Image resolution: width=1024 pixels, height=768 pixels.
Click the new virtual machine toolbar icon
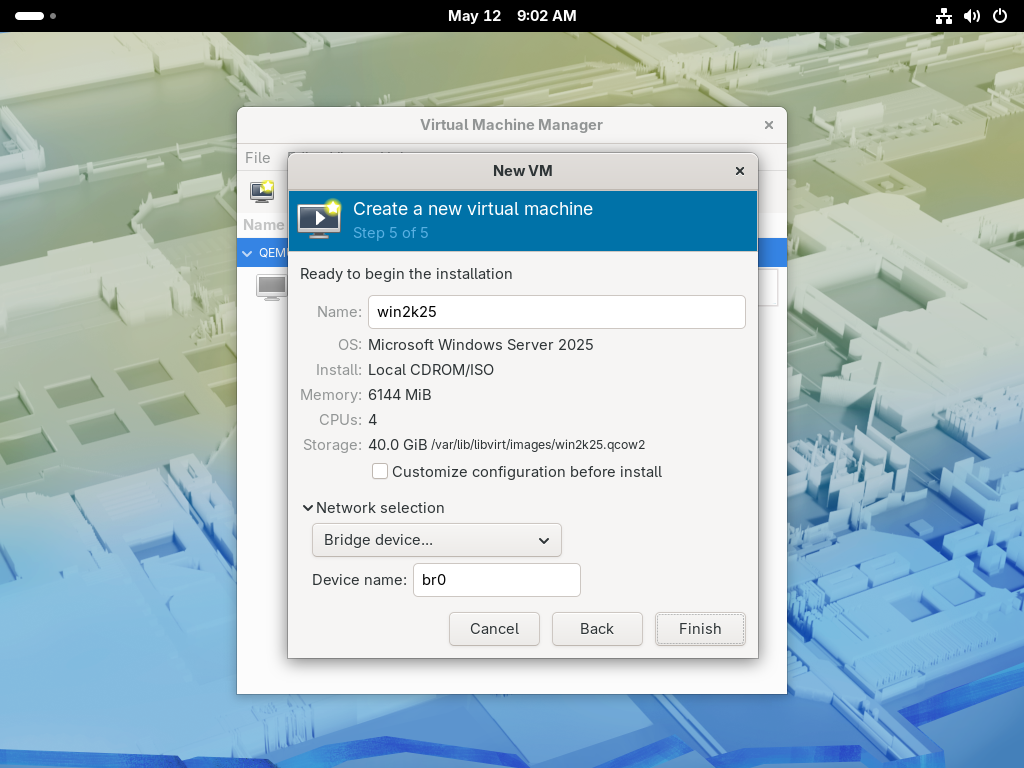tap(262, 191)
